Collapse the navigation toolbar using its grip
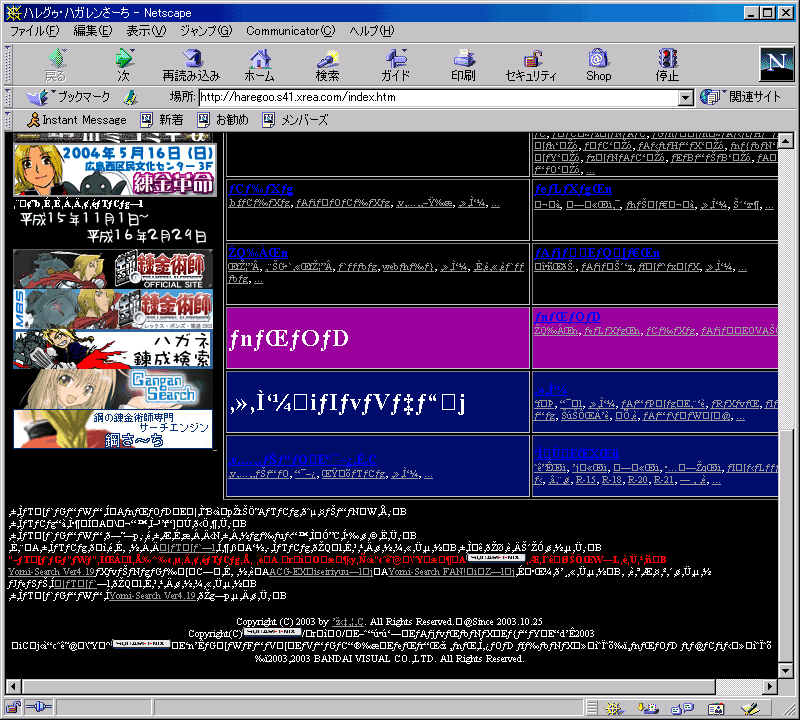The width and height of the screenshot is (800, 720). [x=8, y=65]
